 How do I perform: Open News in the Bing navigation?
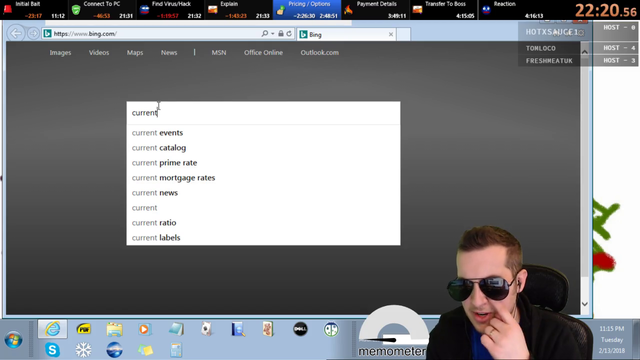click(169, 53)
